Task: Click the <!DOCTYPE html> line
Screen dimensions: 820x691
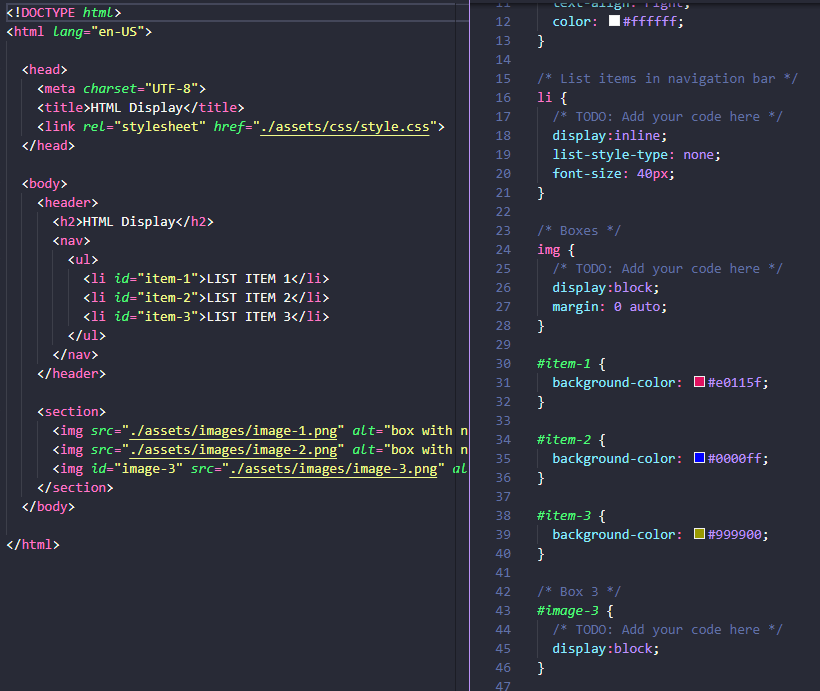Action: click(x=63, y=13)
